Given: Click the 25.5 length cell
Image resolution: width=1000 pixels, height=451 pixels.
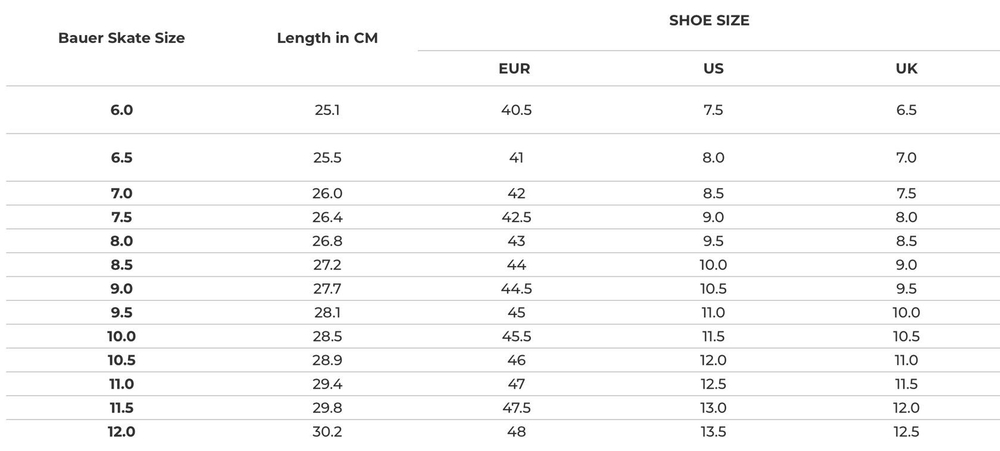Looking at the screenshot, I should click(327, 158).
